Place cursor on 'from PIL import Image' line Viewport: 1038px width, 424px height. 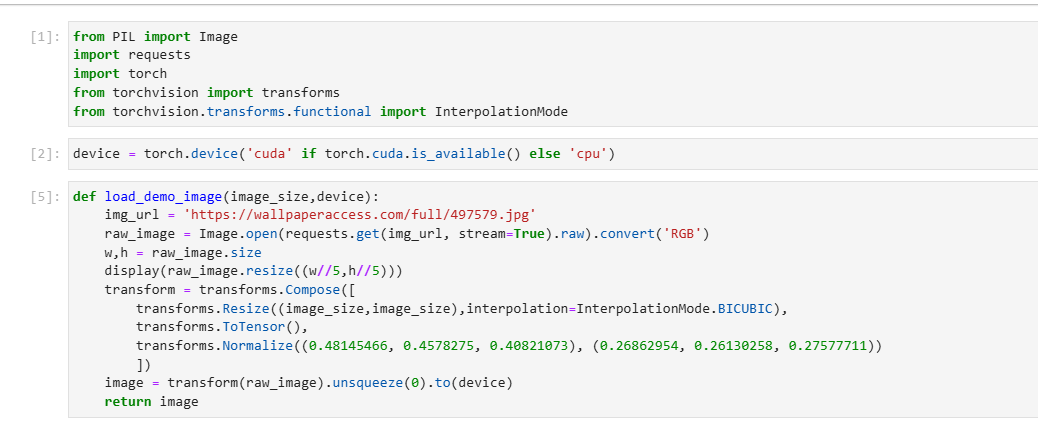(155, 37)
